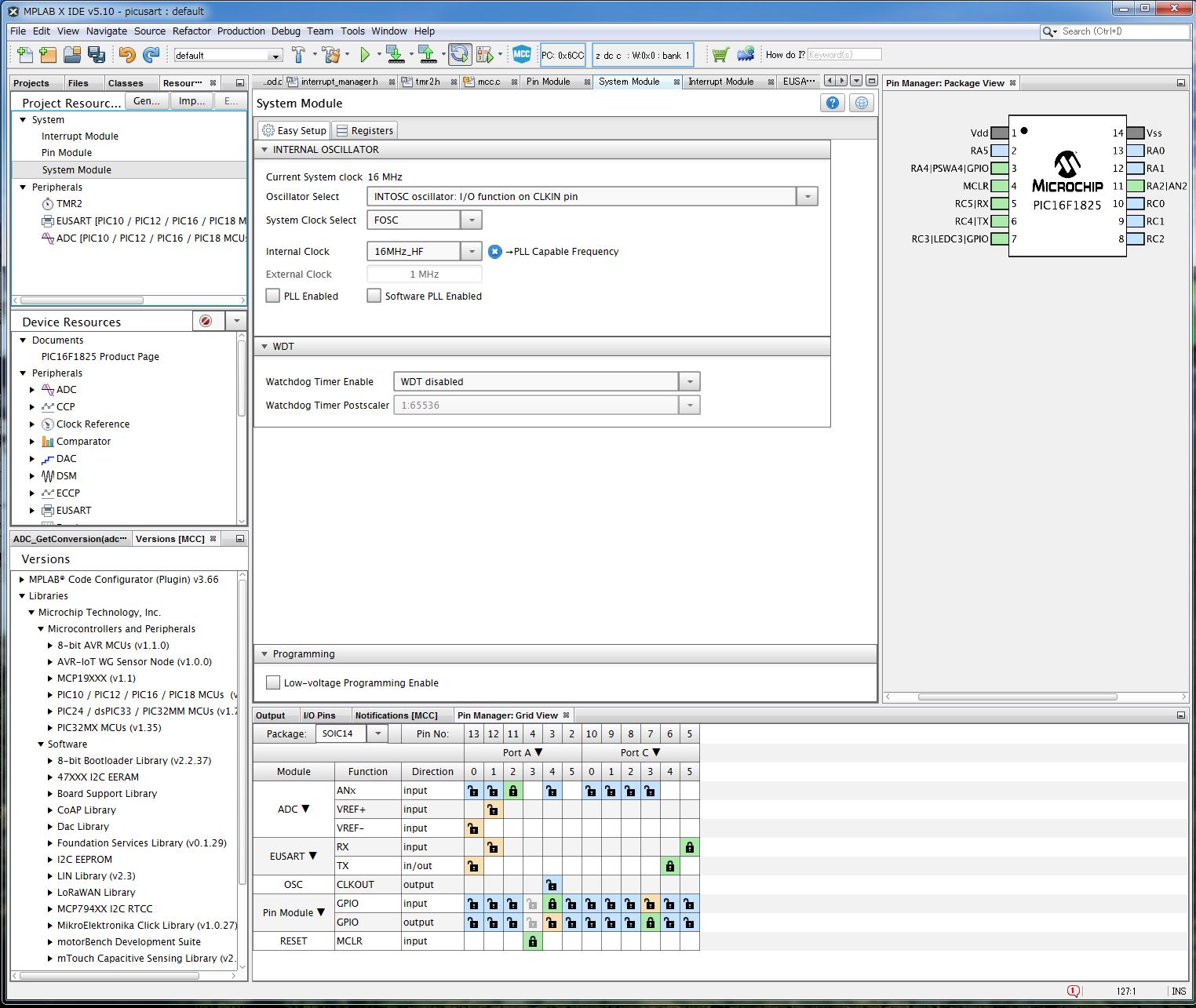Click the Save All toolbar icon
This screenshot has width=1196, height=1008.
point(96,55)
